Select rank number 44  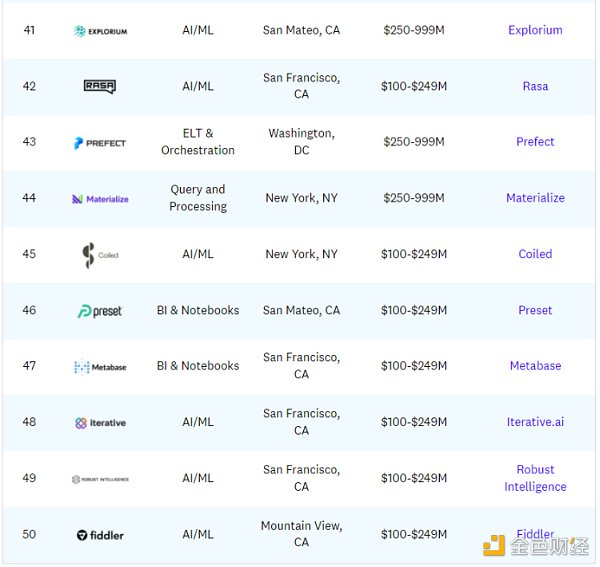click(x=29, y=198)
